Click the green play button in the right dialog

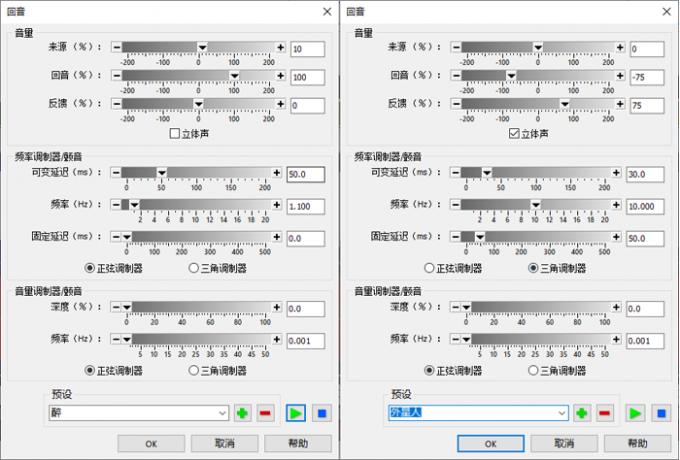tap(635, 413)
